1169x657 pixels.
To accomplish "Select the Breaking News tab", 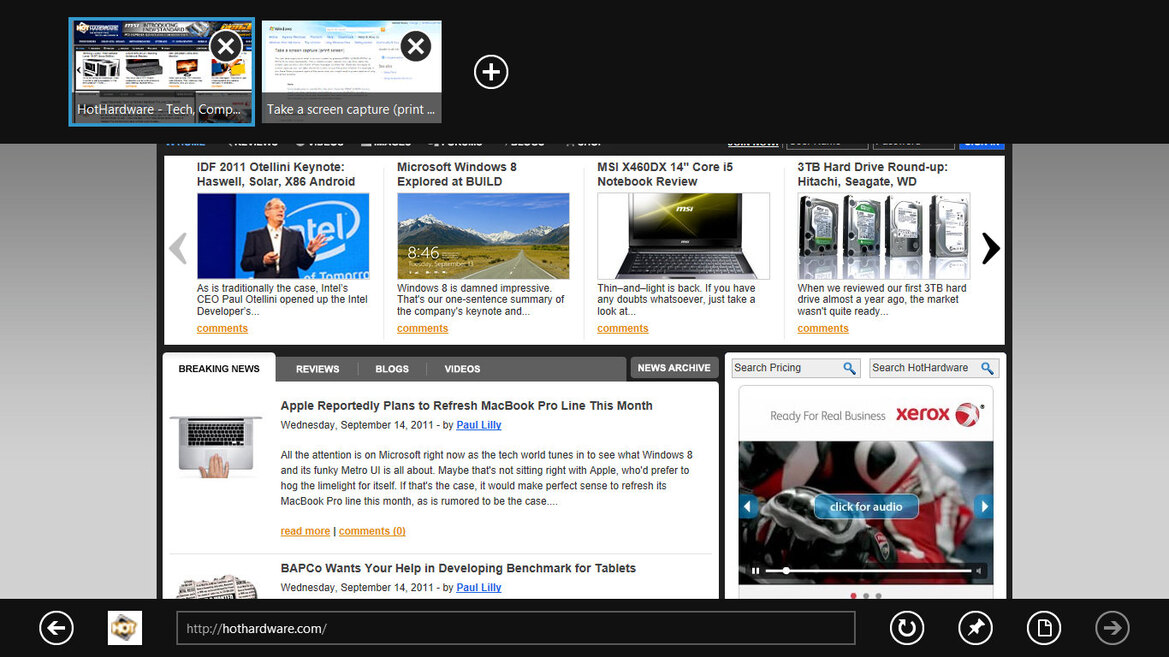I will pyautogui.click(x=219, y=368).
